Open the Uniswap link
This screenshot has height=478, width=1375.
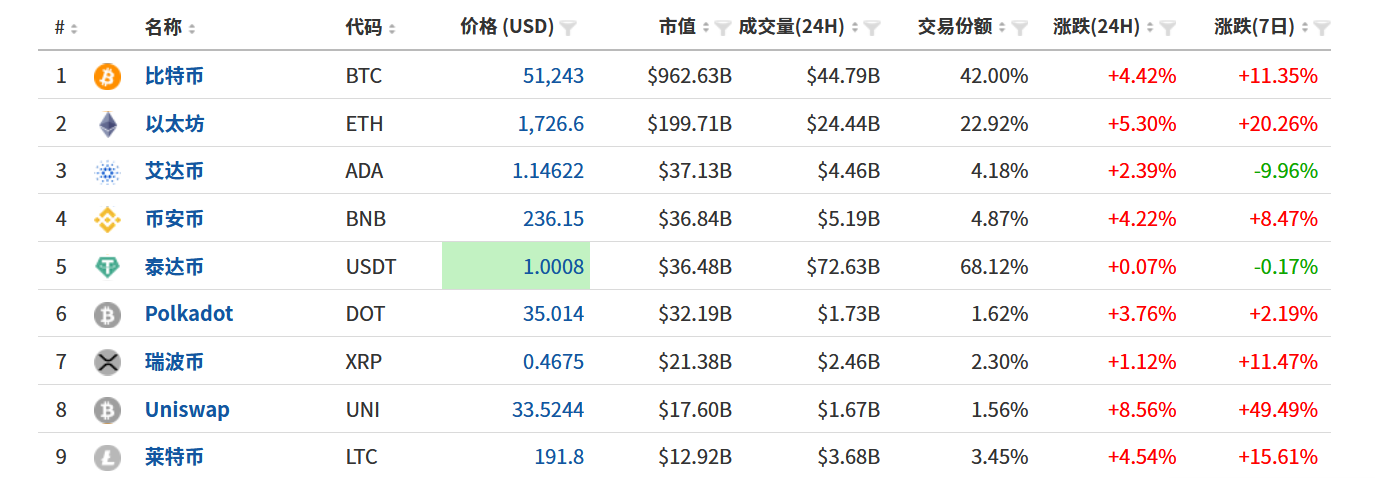[x=187, y=410]
